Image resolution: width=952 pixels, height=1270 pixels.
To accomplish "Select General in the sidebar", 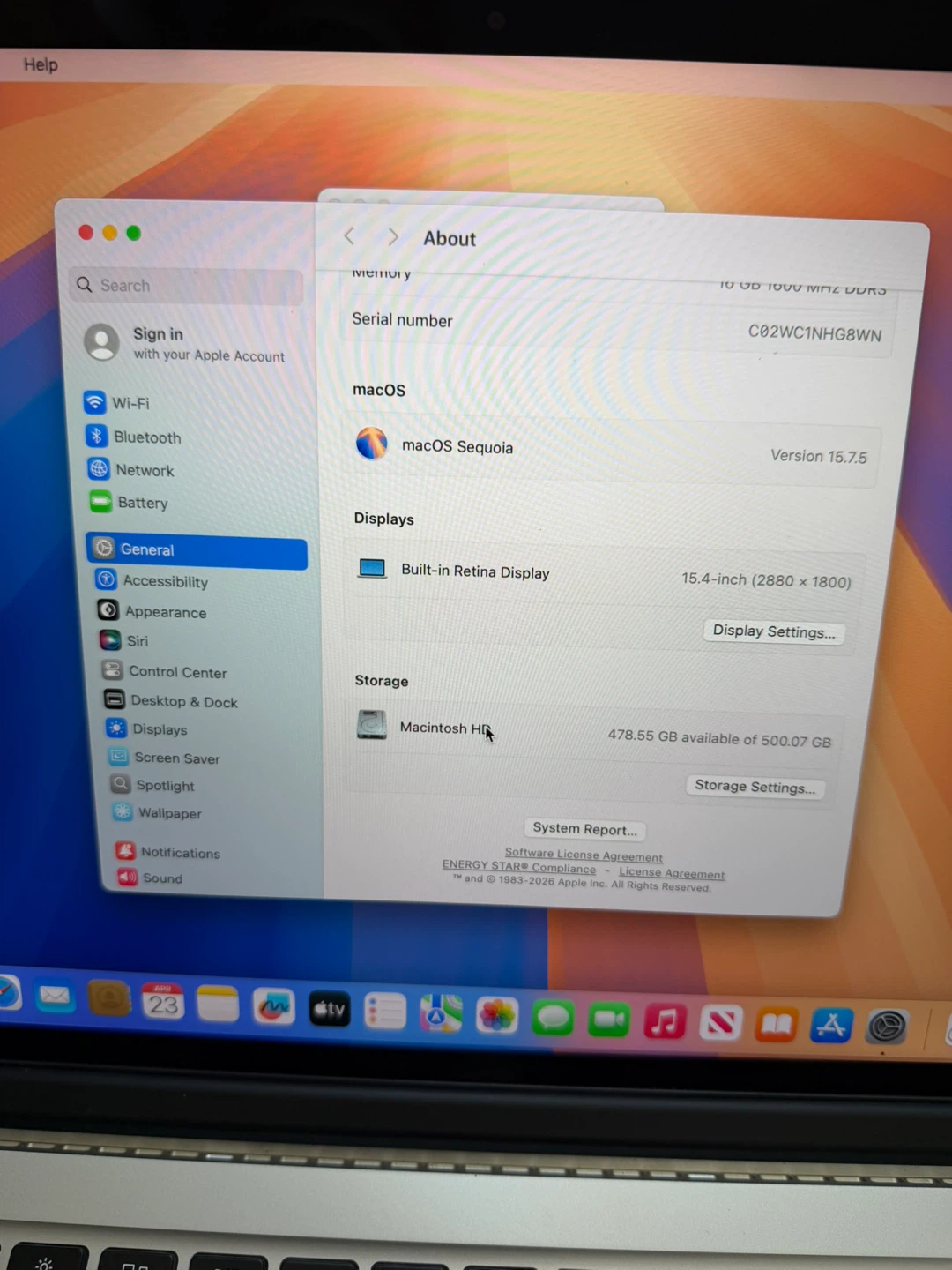I will (x=197, y=549).
